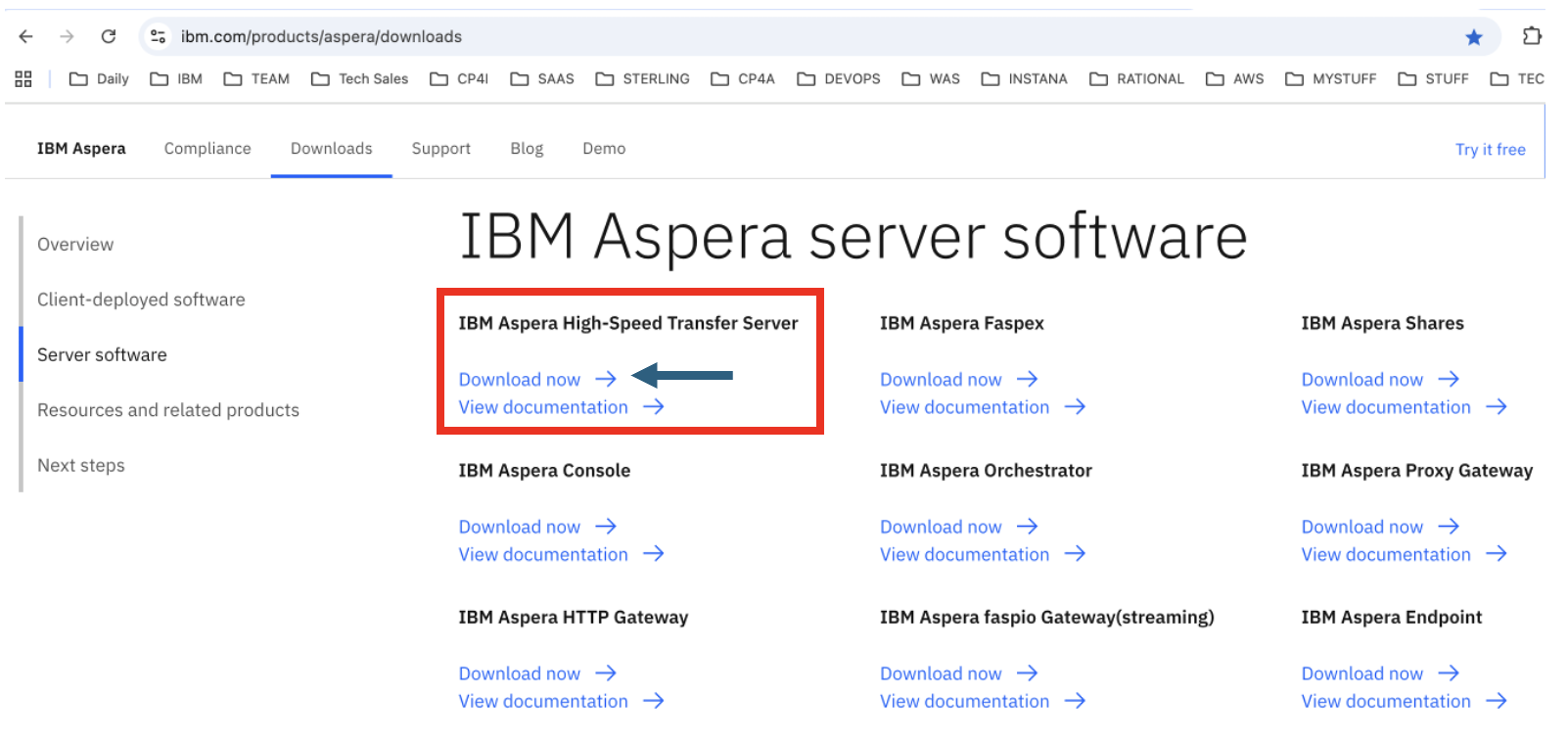1568x742 pixels.
Task: View documentation for High-Speed Transfer Server
Action: point(562,407)
